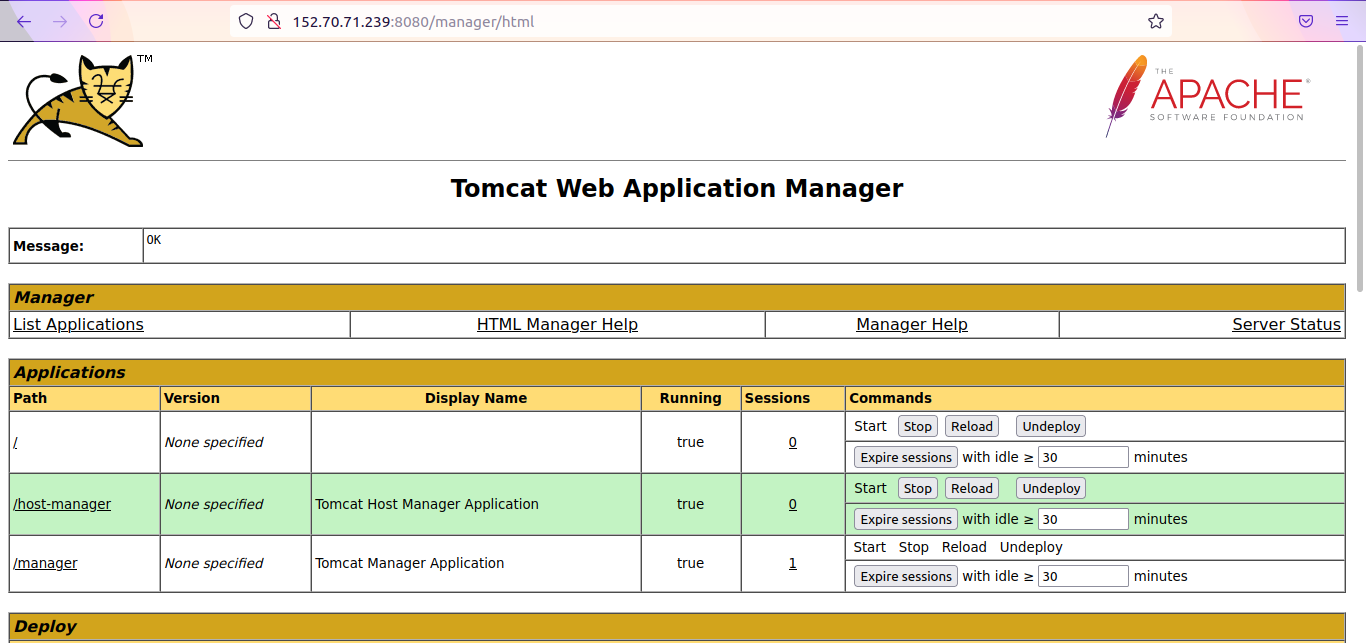Click the Running column header

690,398
